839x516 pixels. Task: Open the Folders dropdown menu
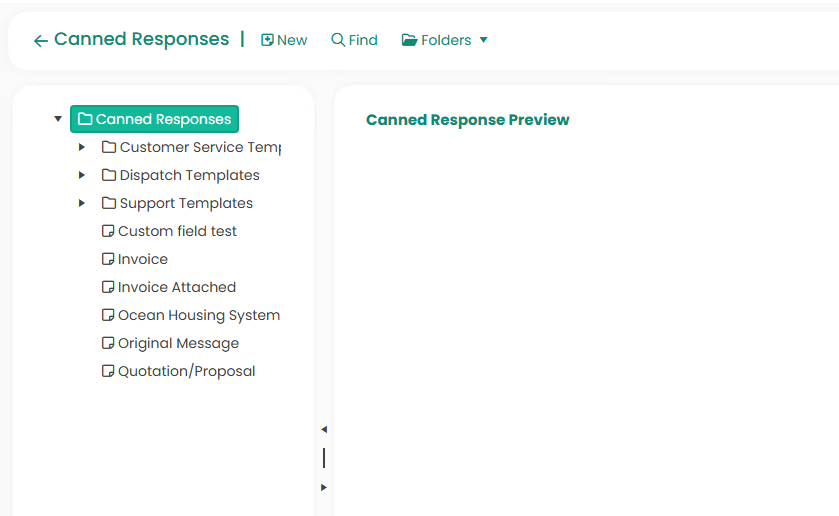(445, 40)
